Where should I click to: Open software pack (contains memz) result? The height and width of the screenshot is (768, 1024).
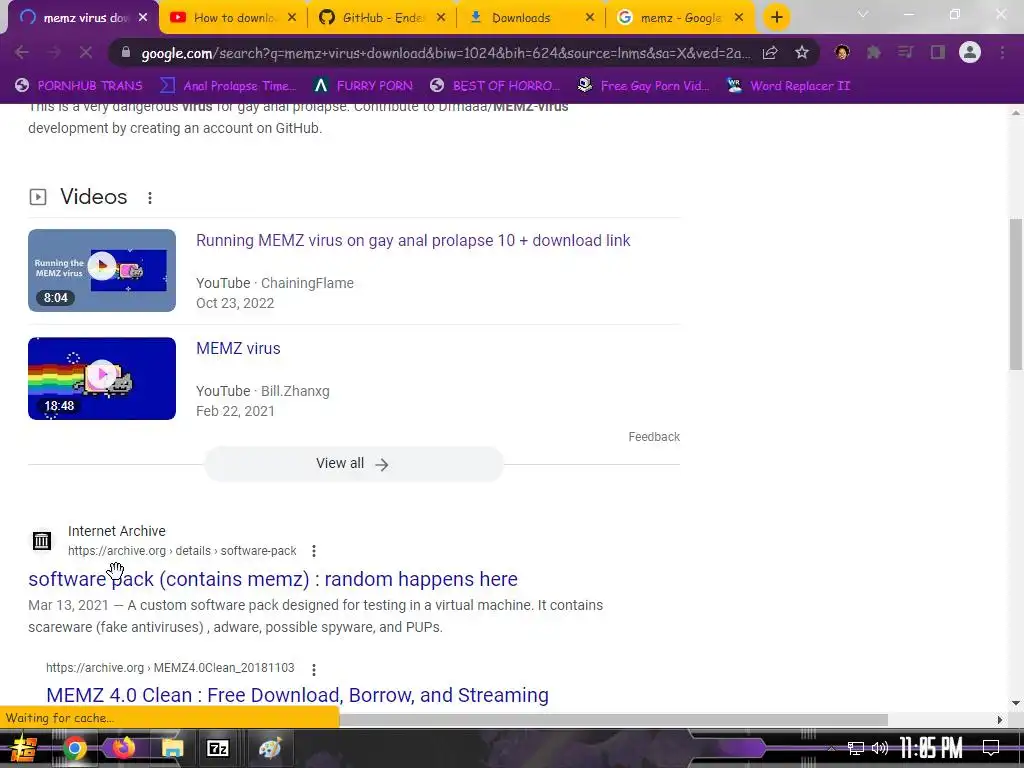pos(273,579)
